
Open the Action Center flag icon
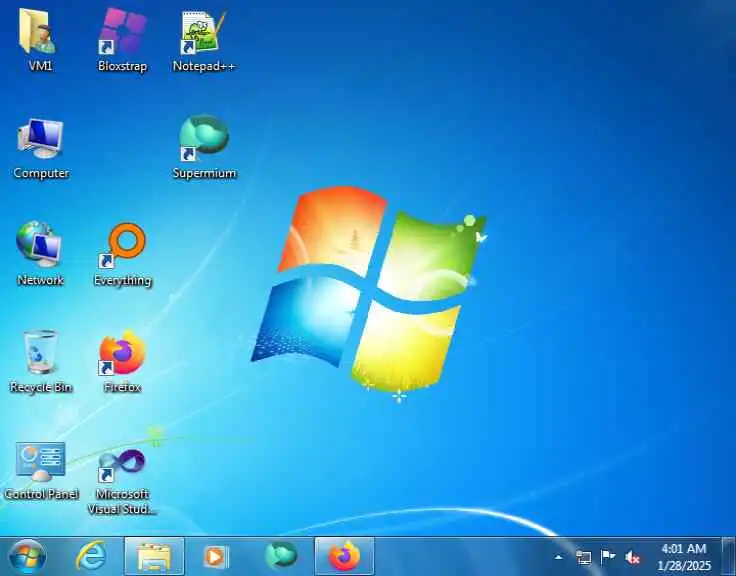click(x=608, y=557)
